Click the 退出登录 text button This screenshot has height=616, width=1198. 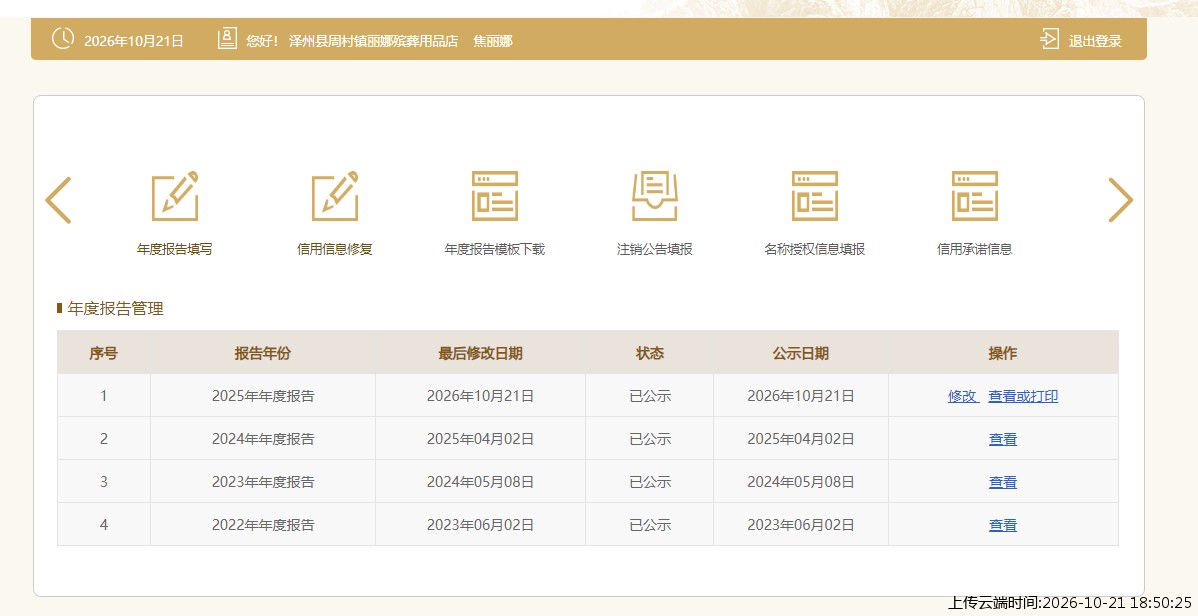coord(1095,41)
